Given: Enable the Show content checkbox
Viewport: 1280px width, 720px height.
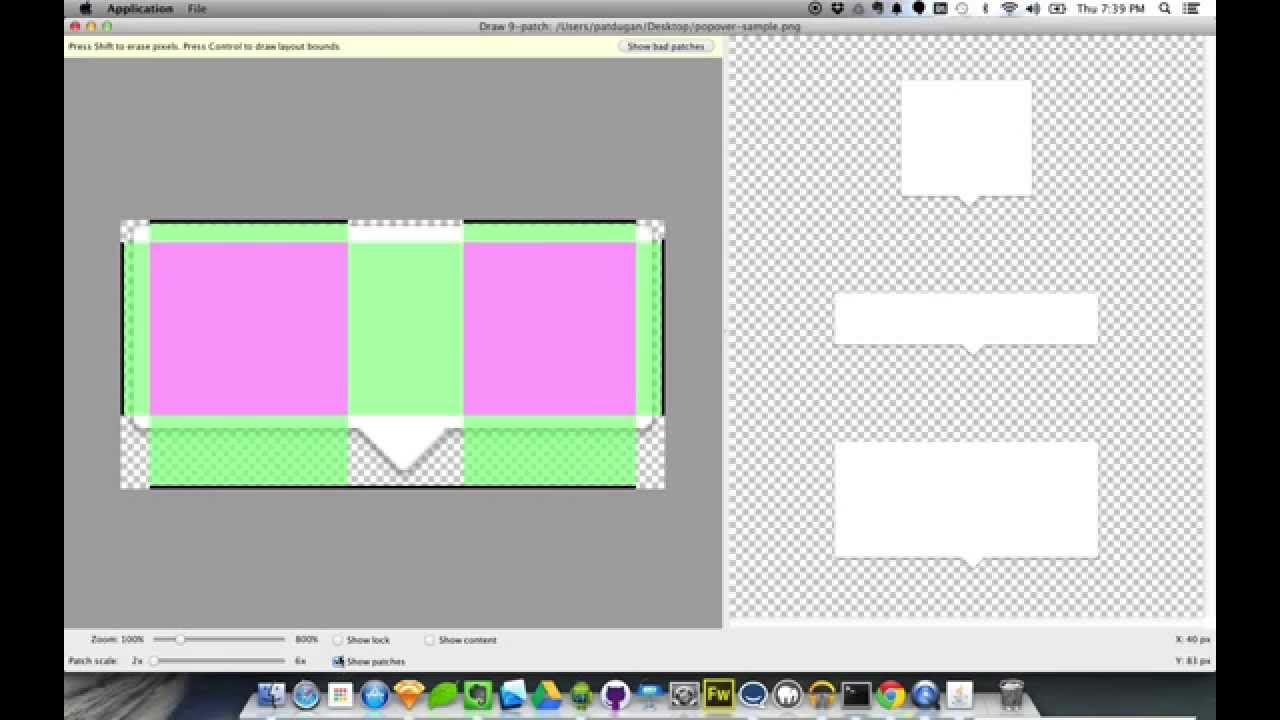Looking at the screenshot, I should 430,640.
